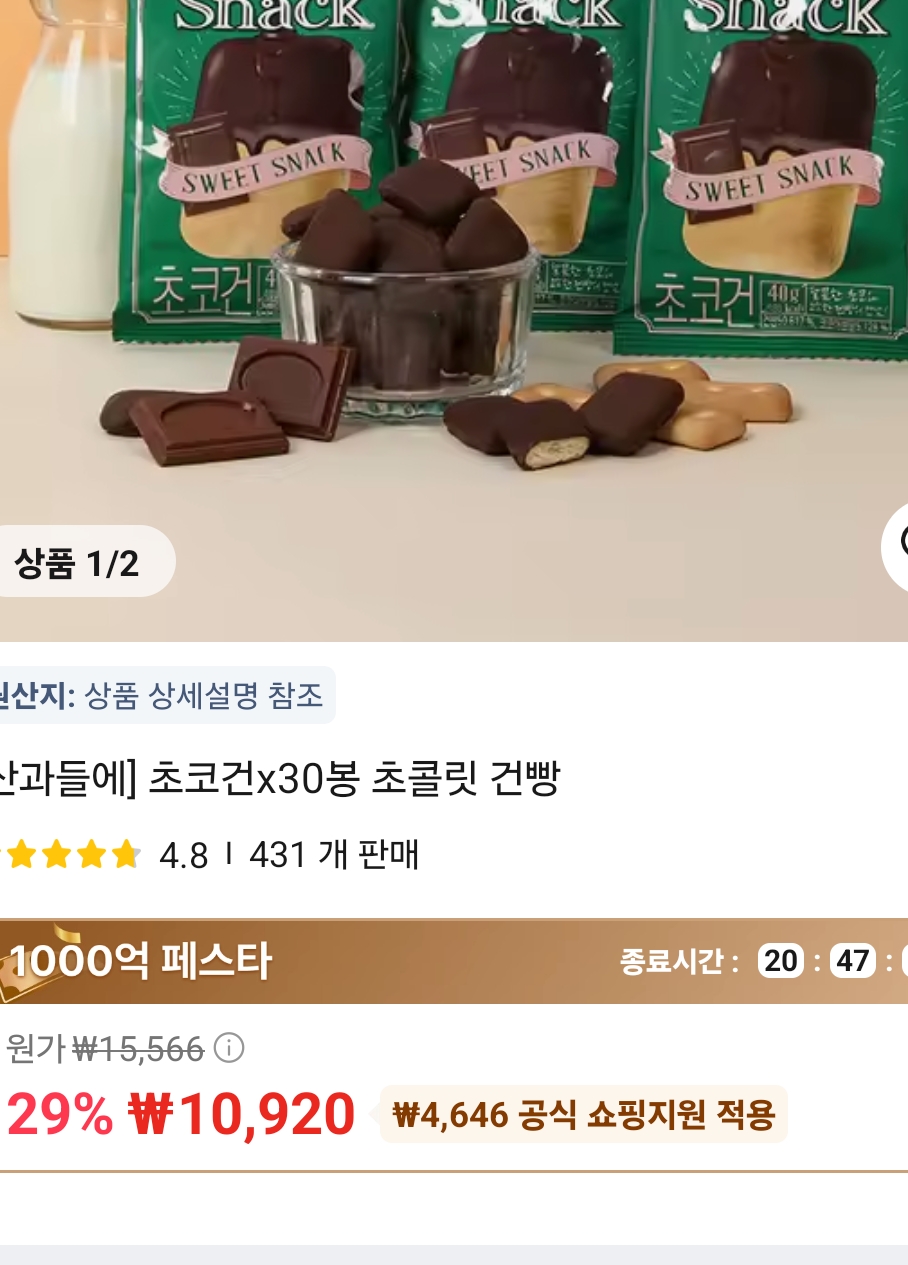Image resolution: width=908 pixels, height=1265 pixels.
Task: Tap the 1000억 페스타 banner text
Action: (x=140, y=962)
